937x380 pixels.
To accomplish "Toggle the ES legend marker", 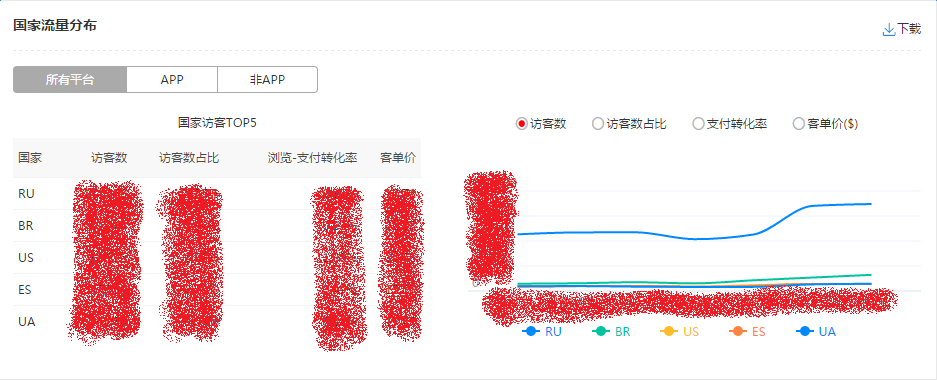I will (x=738, y=332).
